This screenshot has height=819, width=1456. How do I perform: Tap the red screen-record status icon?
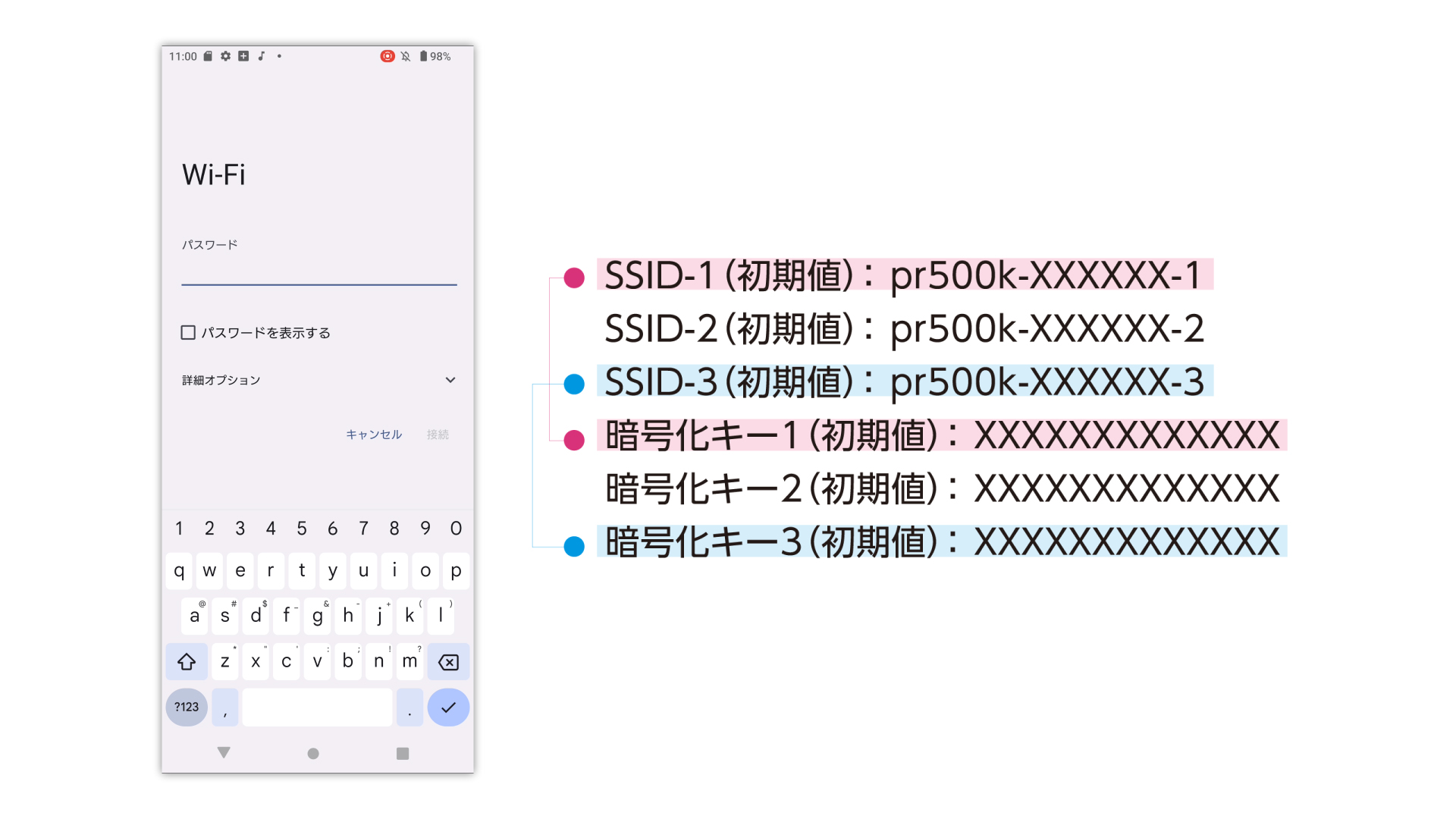click(x=388, y=56)
